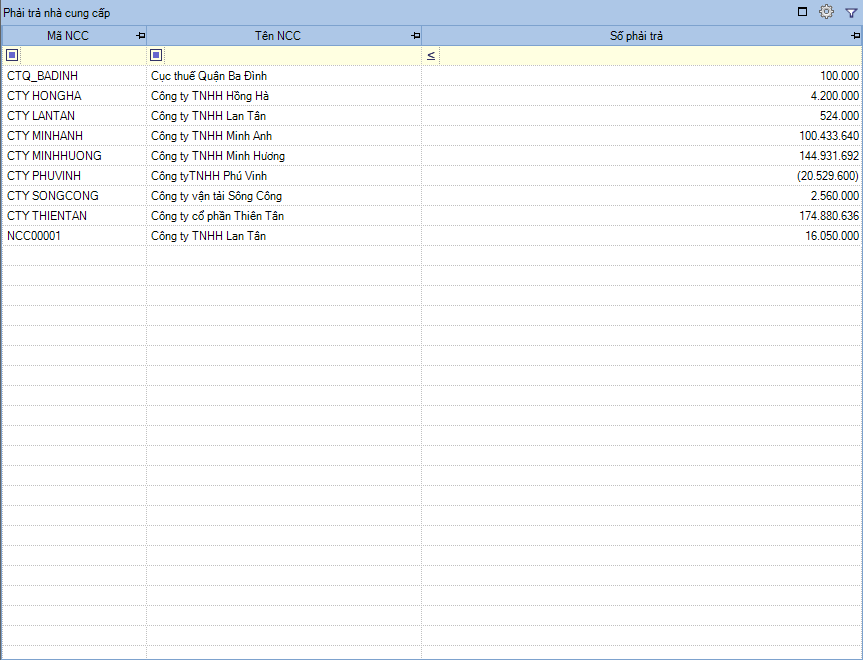Pin the Mã NCC column
Image resolution: width=863 pixels, height=660 pixels.
click(140, 36)
